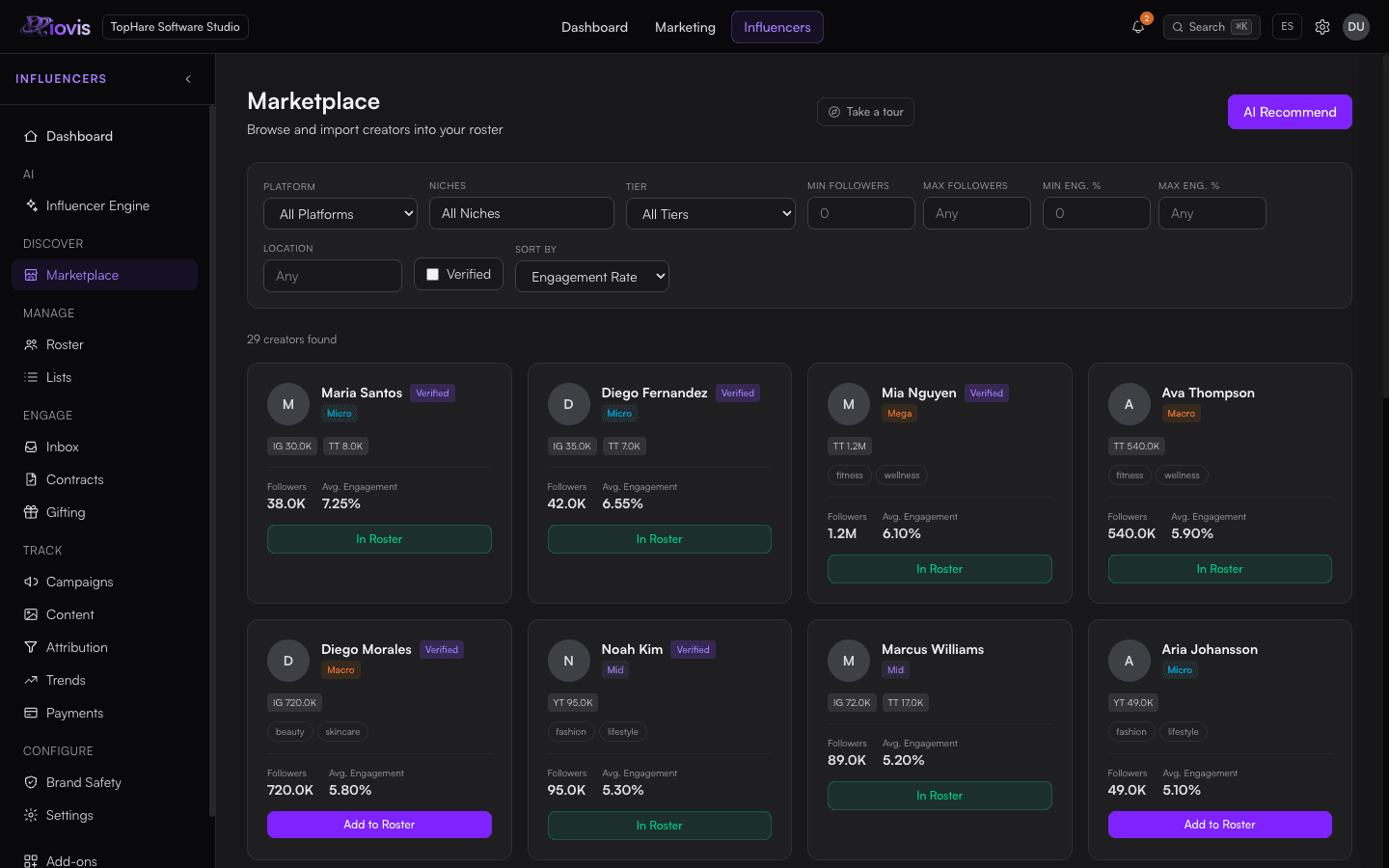Image resolution: width=1389 pixels, height=868 pixels.
Task: Click the '29 creators found' text
Action: click(291, 339)
